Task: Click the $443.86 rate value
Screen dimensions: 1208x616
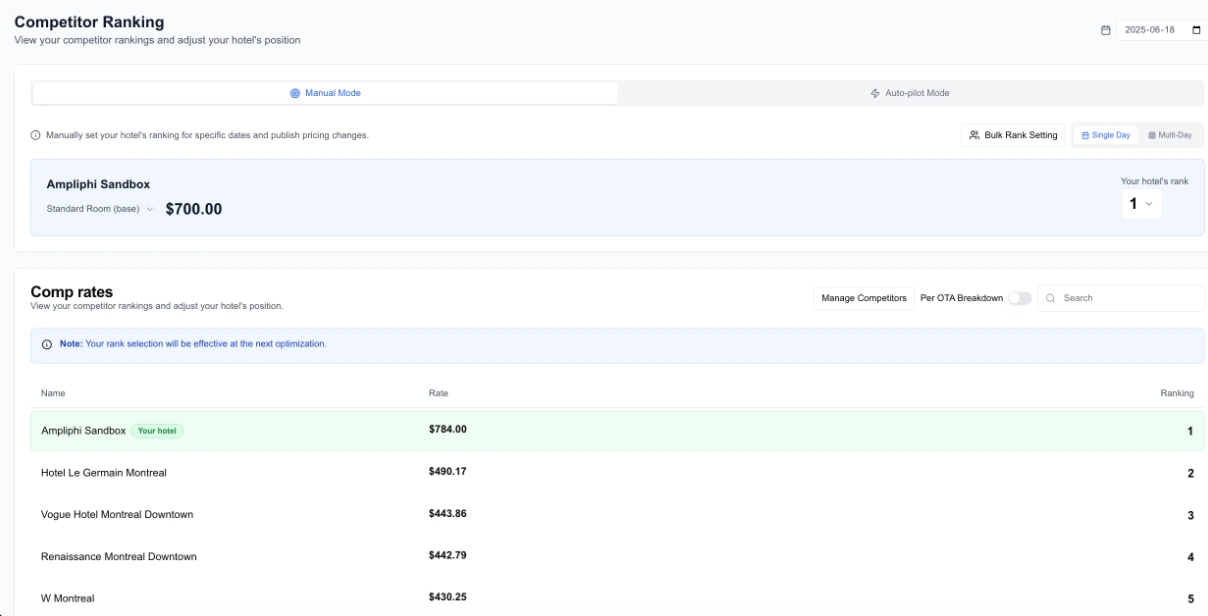Action: [448, 513]
